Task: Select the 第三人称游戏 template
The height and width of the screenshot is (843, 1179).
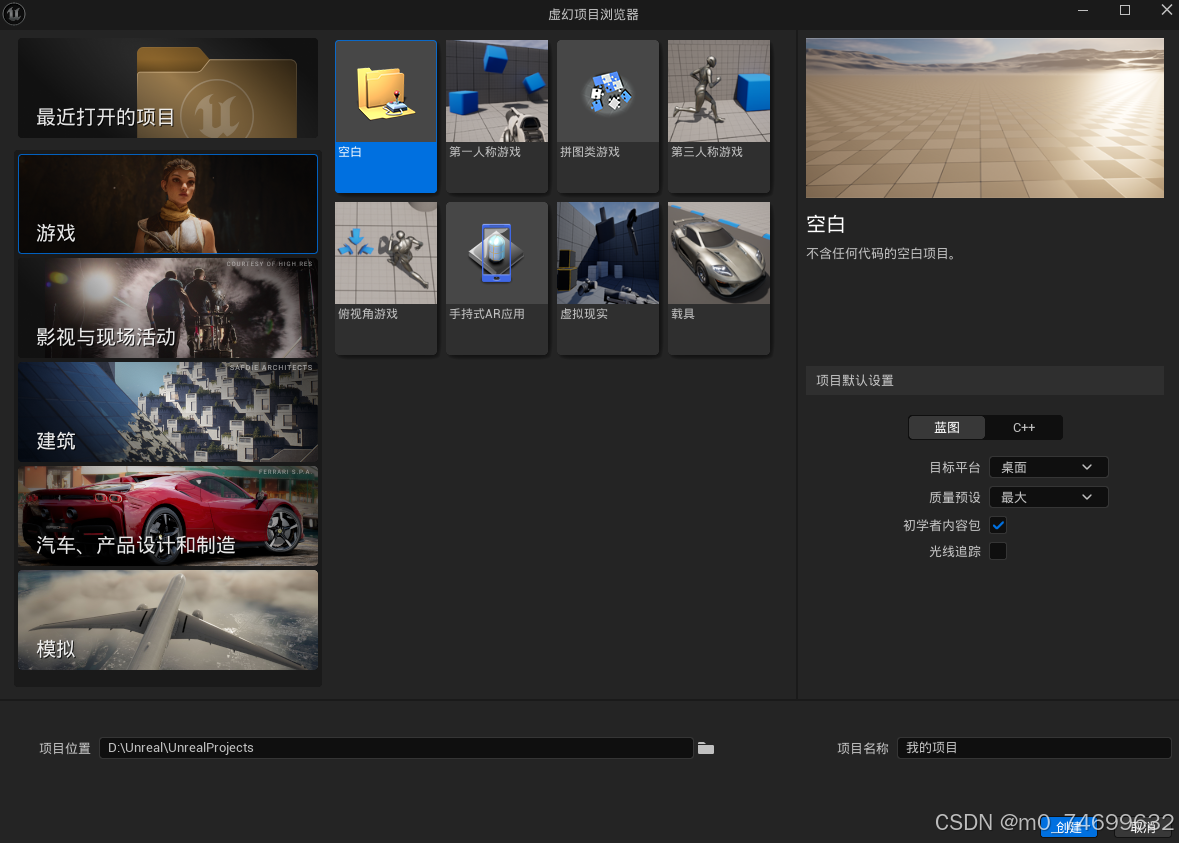Action: (719, 117)
